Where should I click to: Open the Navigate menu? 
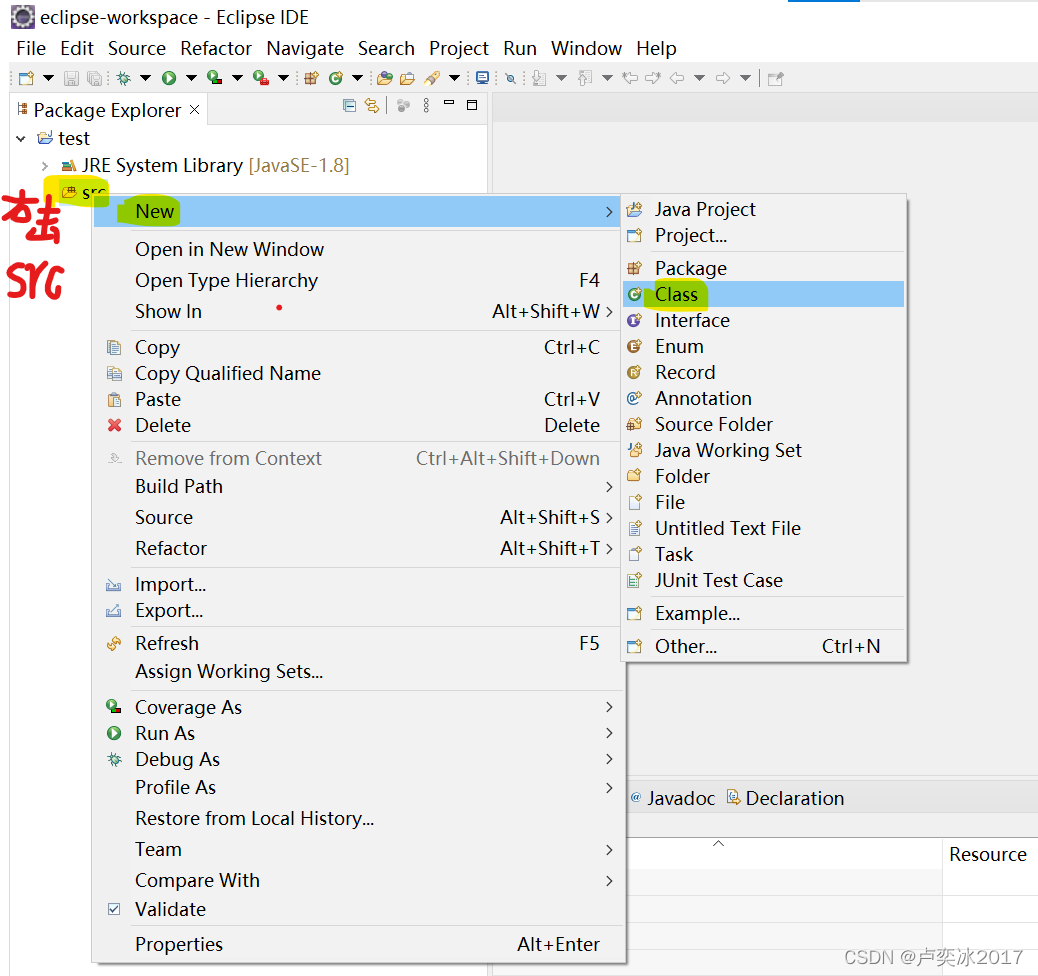click(305, 48)
